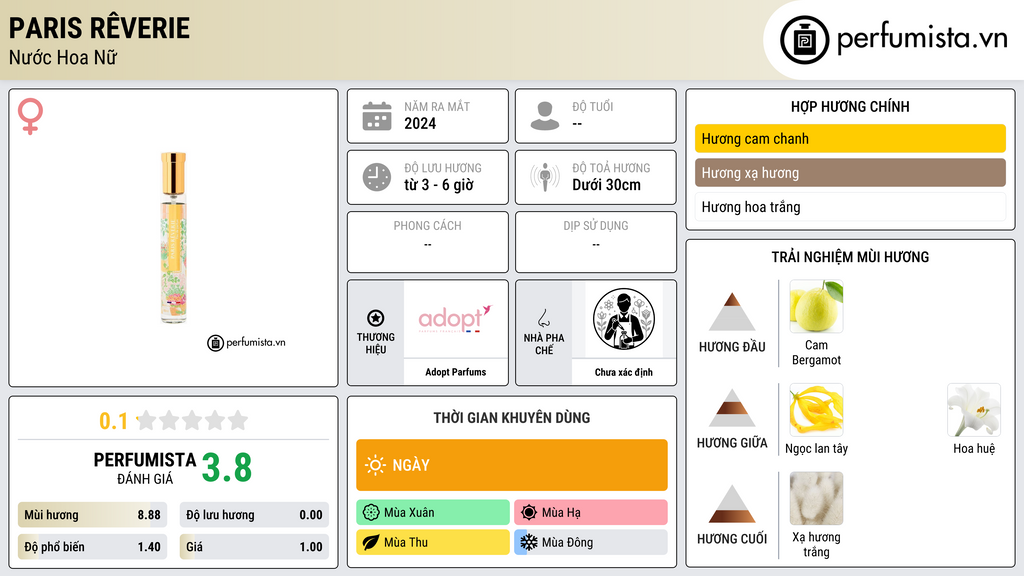Click the Hương cuối pyramid icon
Screen dimensions: 1024x576
(732, 504)
